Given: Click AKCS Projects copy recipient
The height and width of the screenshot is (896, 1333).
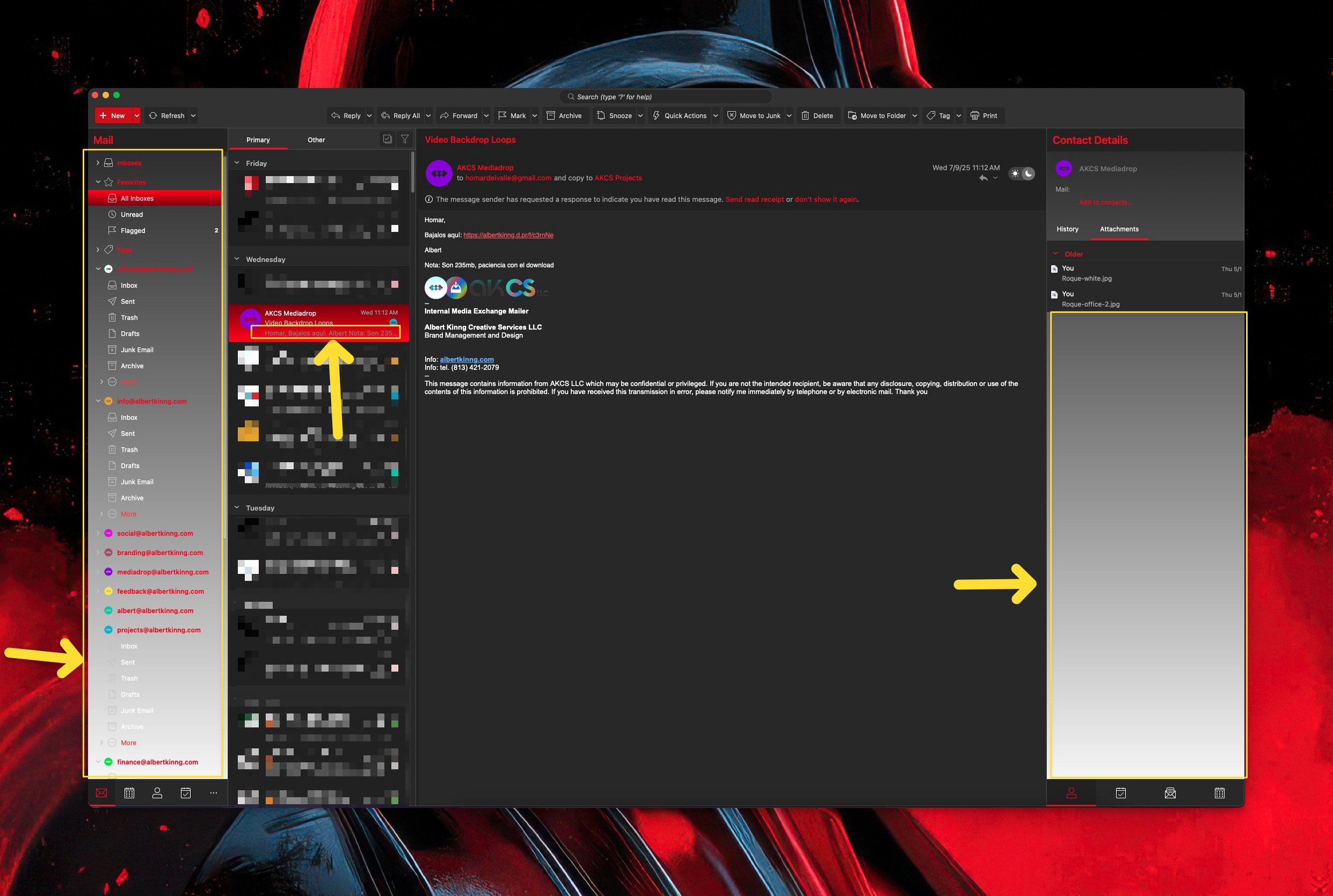Looking at the screenshot, I should click(x=618, y=178).
